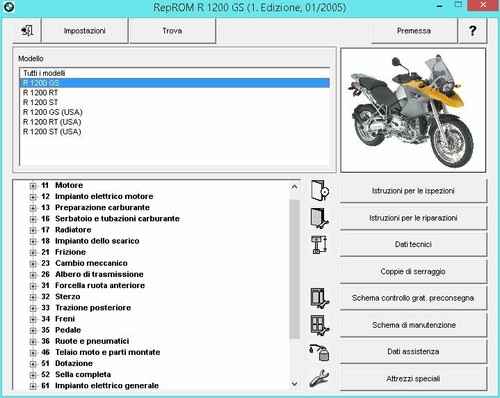The height and width of the screenshot is (398, 500).
Task: Select the 32 Sterzo item
Action: pos(61,296)
